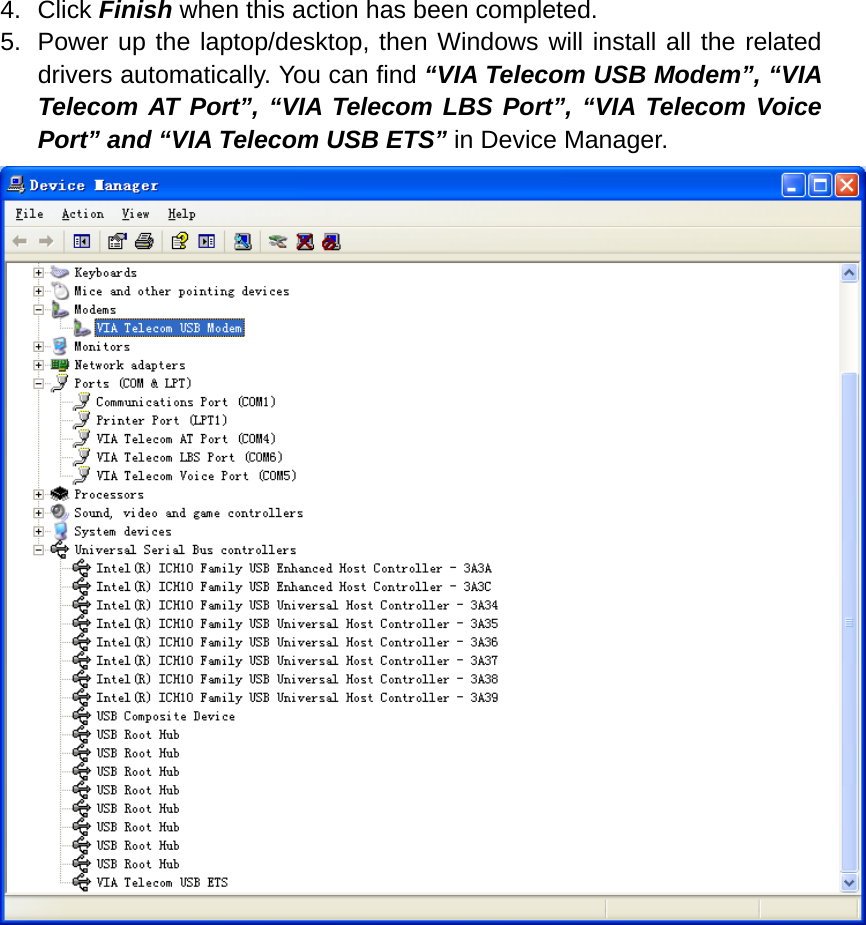Image resolution: width=866 pixels, height=925 pixels.
Task: Collapse the Modems category
Action: click(x=38, y=309)
